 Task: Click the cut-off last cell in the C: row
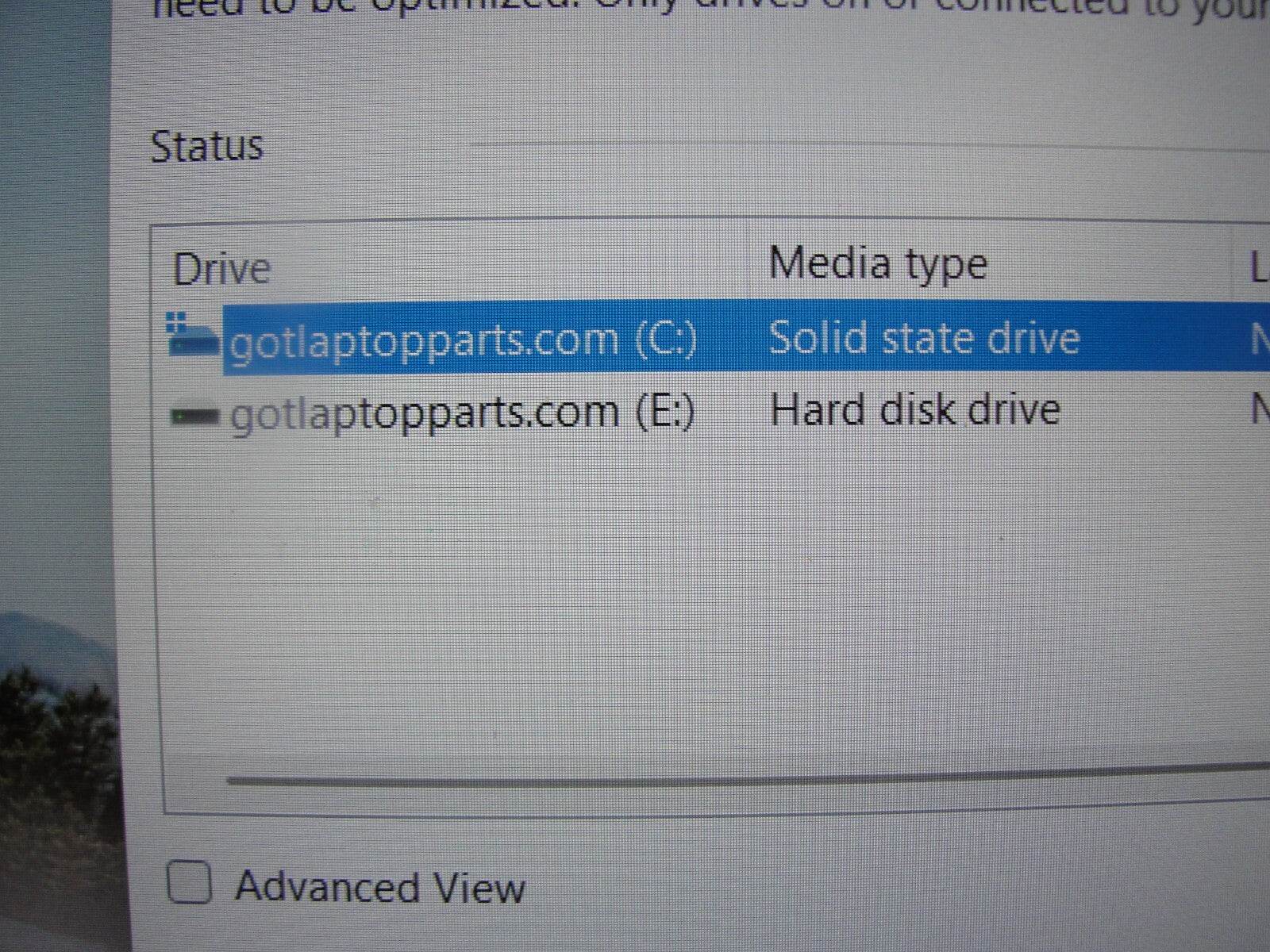(x=1260, y=340)
